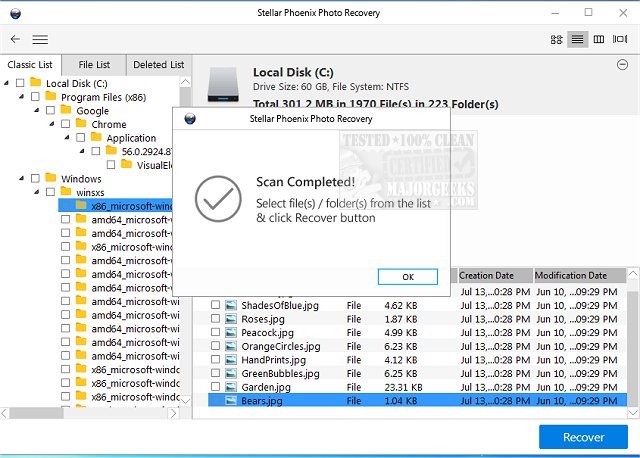This screenshot has width=640, height=458.
Task: Collapse the 56.0.2924.87 tree node
Action: click(x=82, y=151)
